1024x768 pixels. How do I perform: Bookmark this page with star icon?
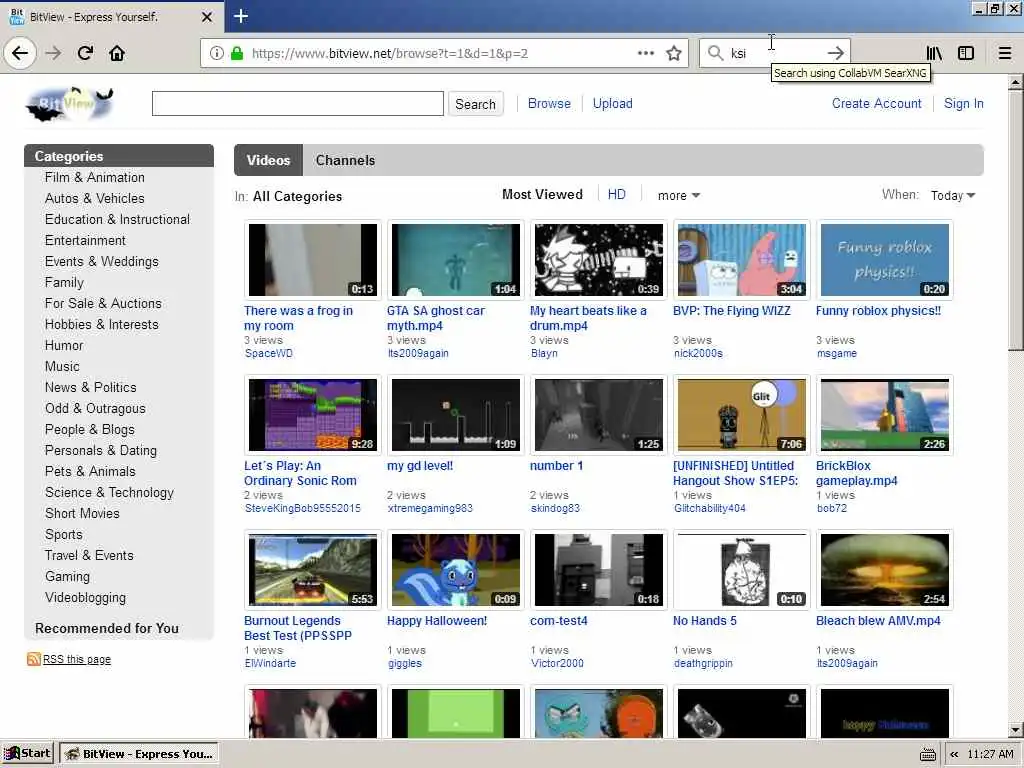673,53
